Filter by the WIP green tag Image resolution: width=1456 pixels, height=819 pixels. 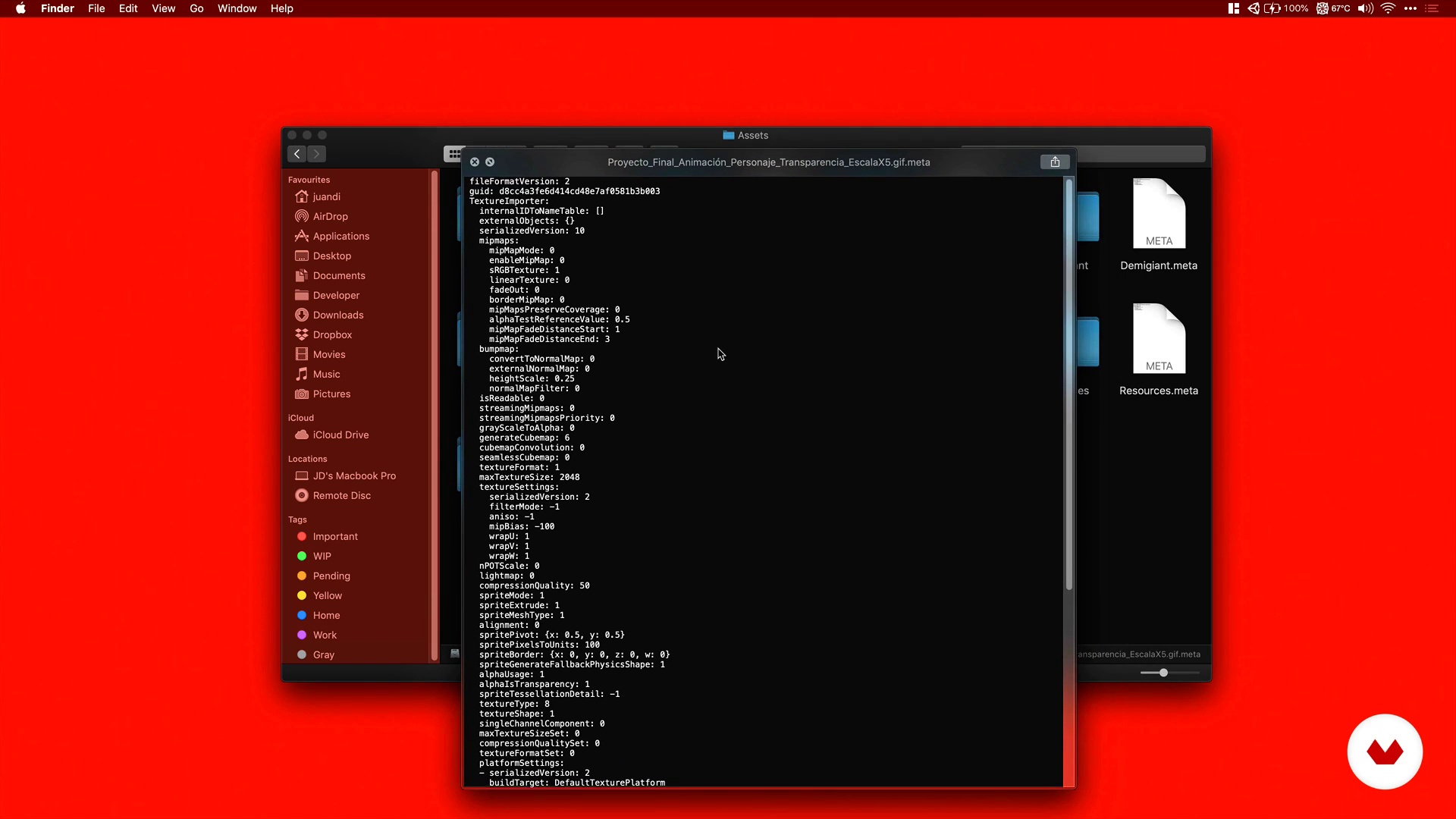point(322,556)
